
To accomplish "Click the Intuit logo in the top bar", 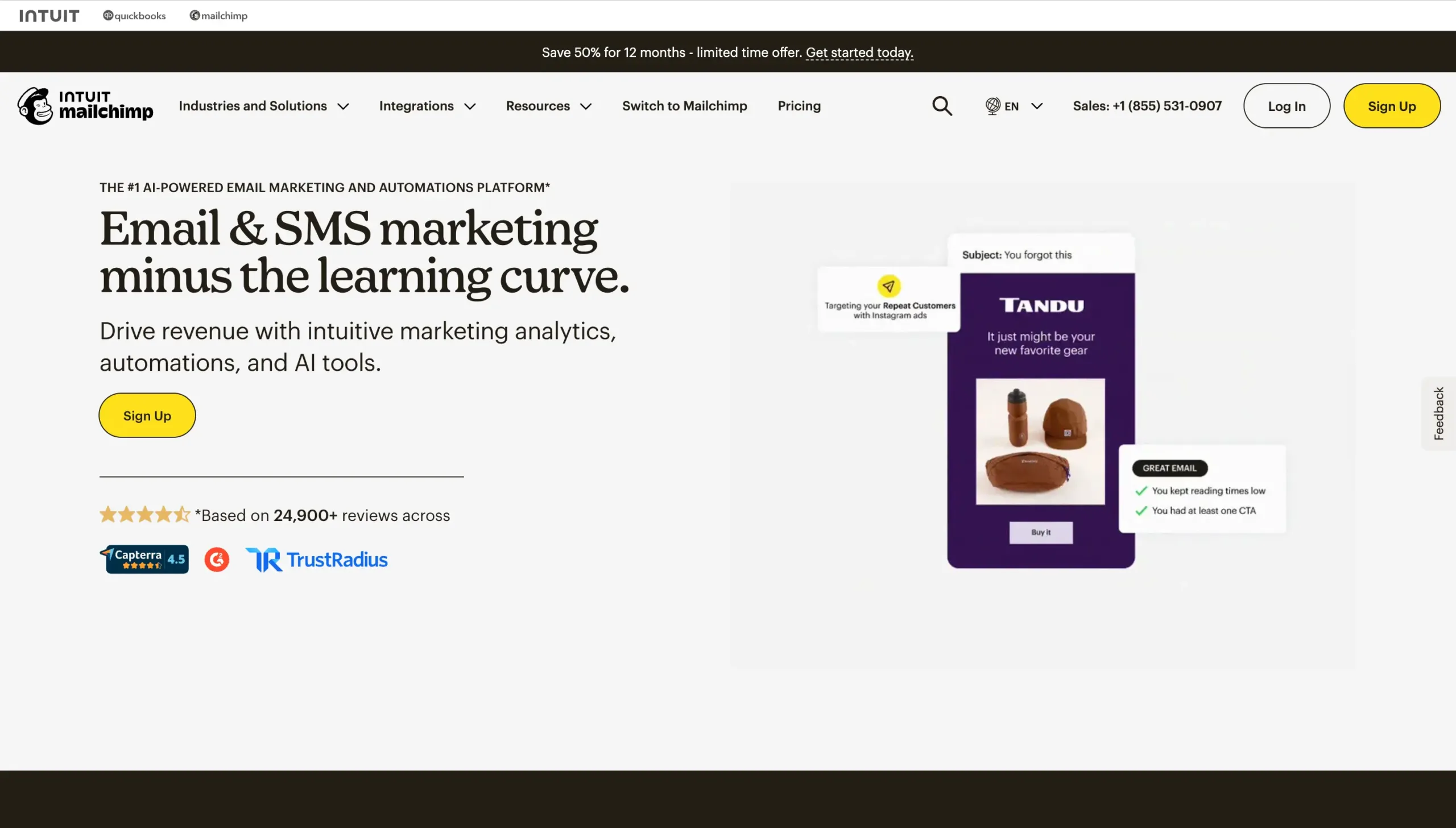I will [x=49, y=15].
